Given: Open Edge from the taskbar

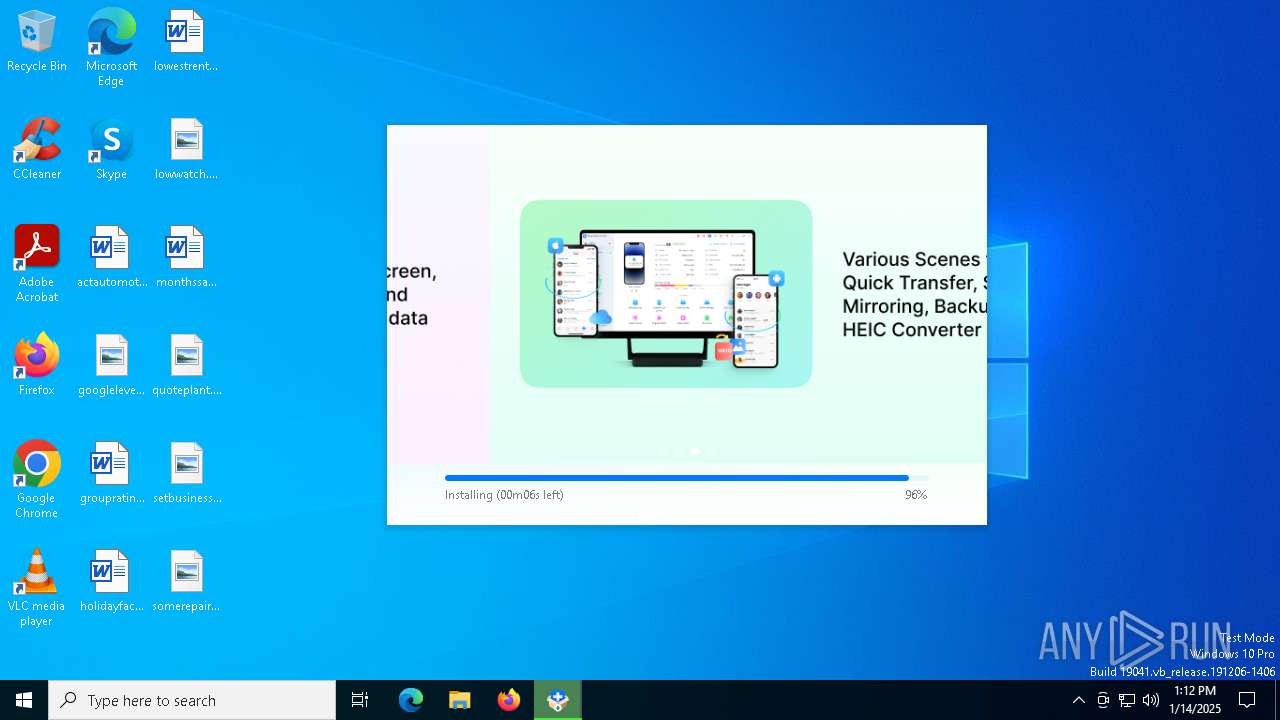Looking at the screenshot, I should tap(411, 700).
